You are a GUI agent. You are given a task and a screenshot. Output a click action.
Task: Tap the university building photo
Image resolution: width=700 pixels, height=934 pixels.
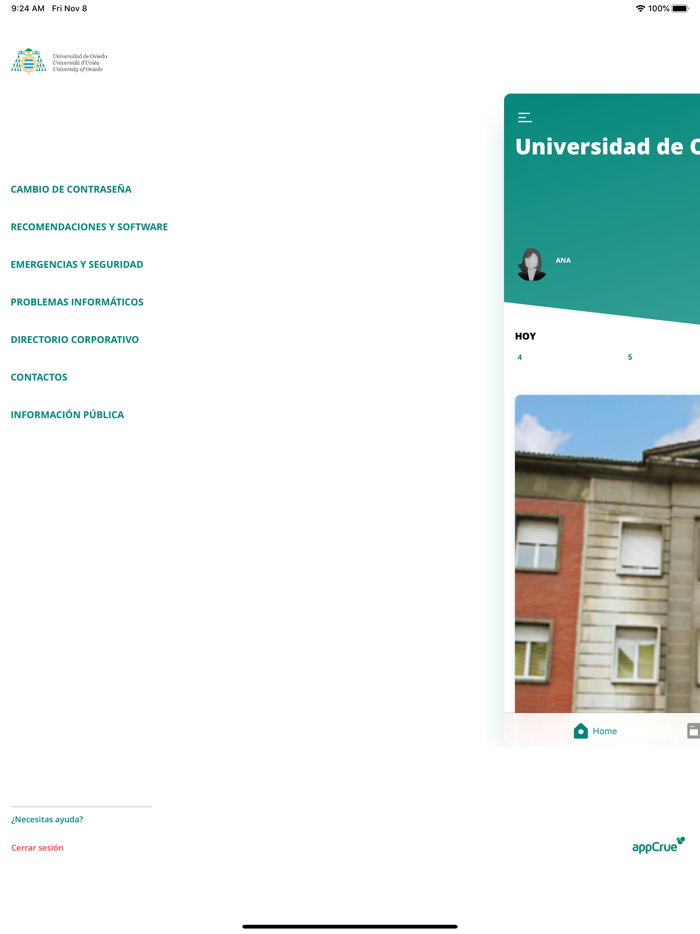click(x=607, y=553)
